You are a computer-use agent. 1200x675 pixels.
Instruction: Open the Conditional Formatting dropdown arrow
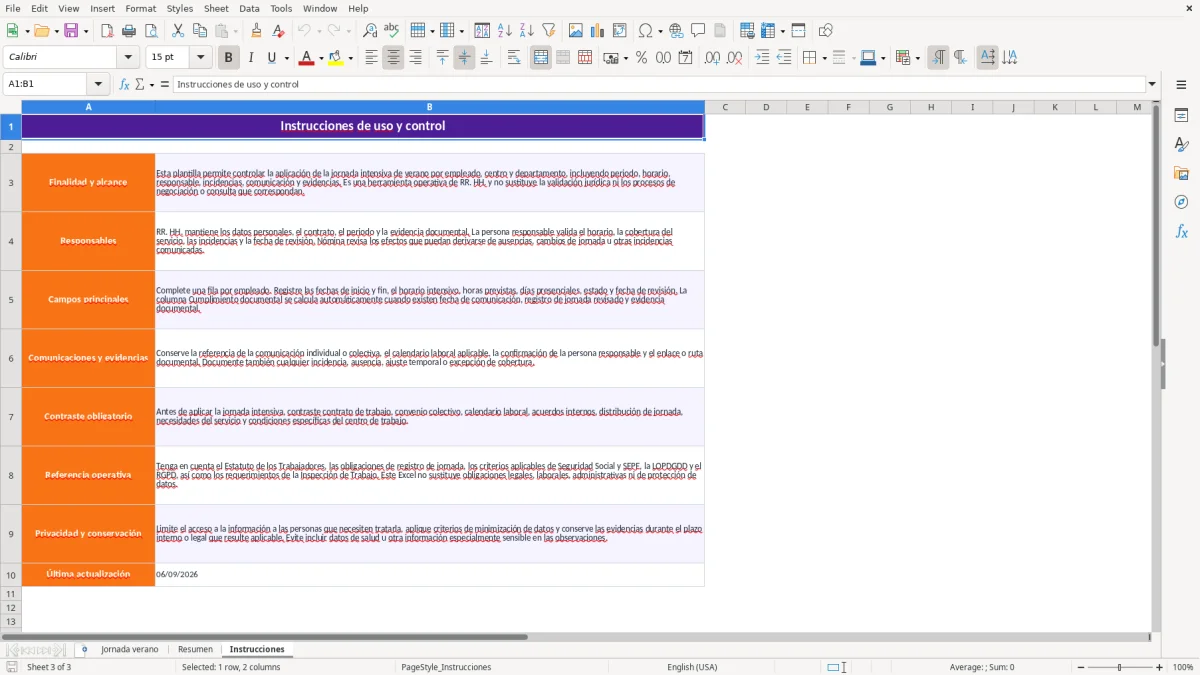tap(917, 58)
